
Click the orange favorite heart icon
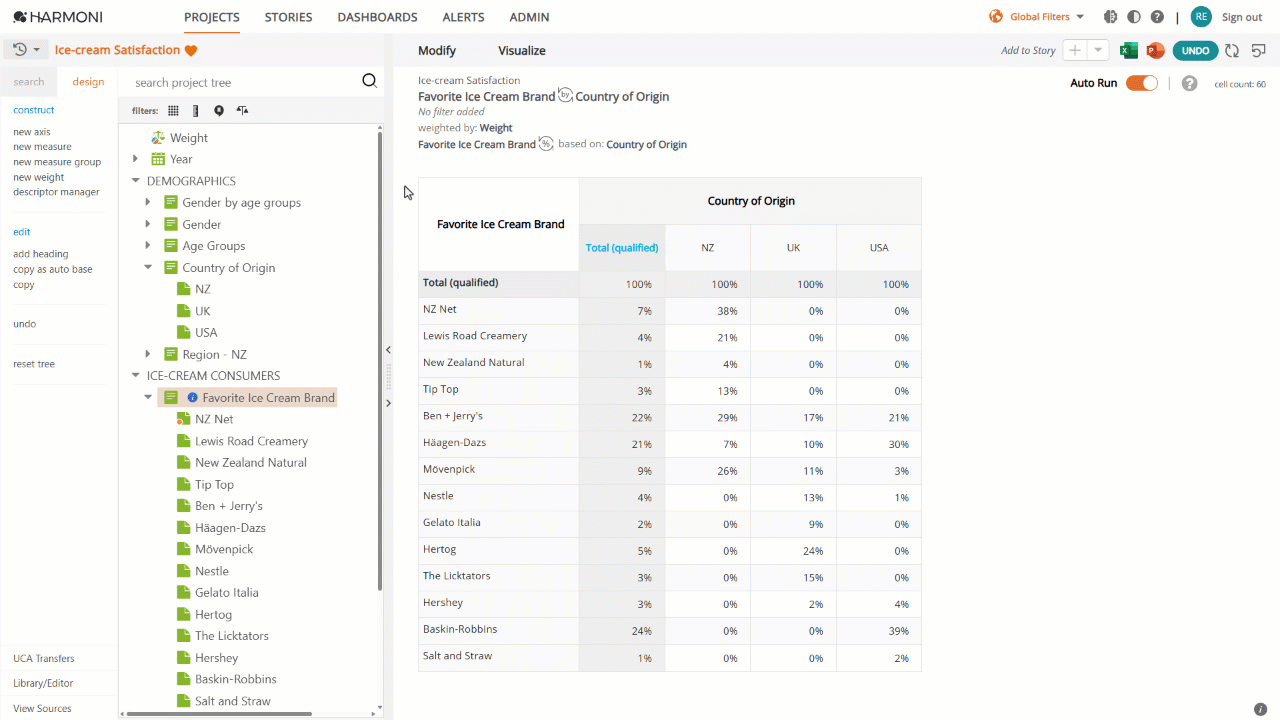click(191, 51)
